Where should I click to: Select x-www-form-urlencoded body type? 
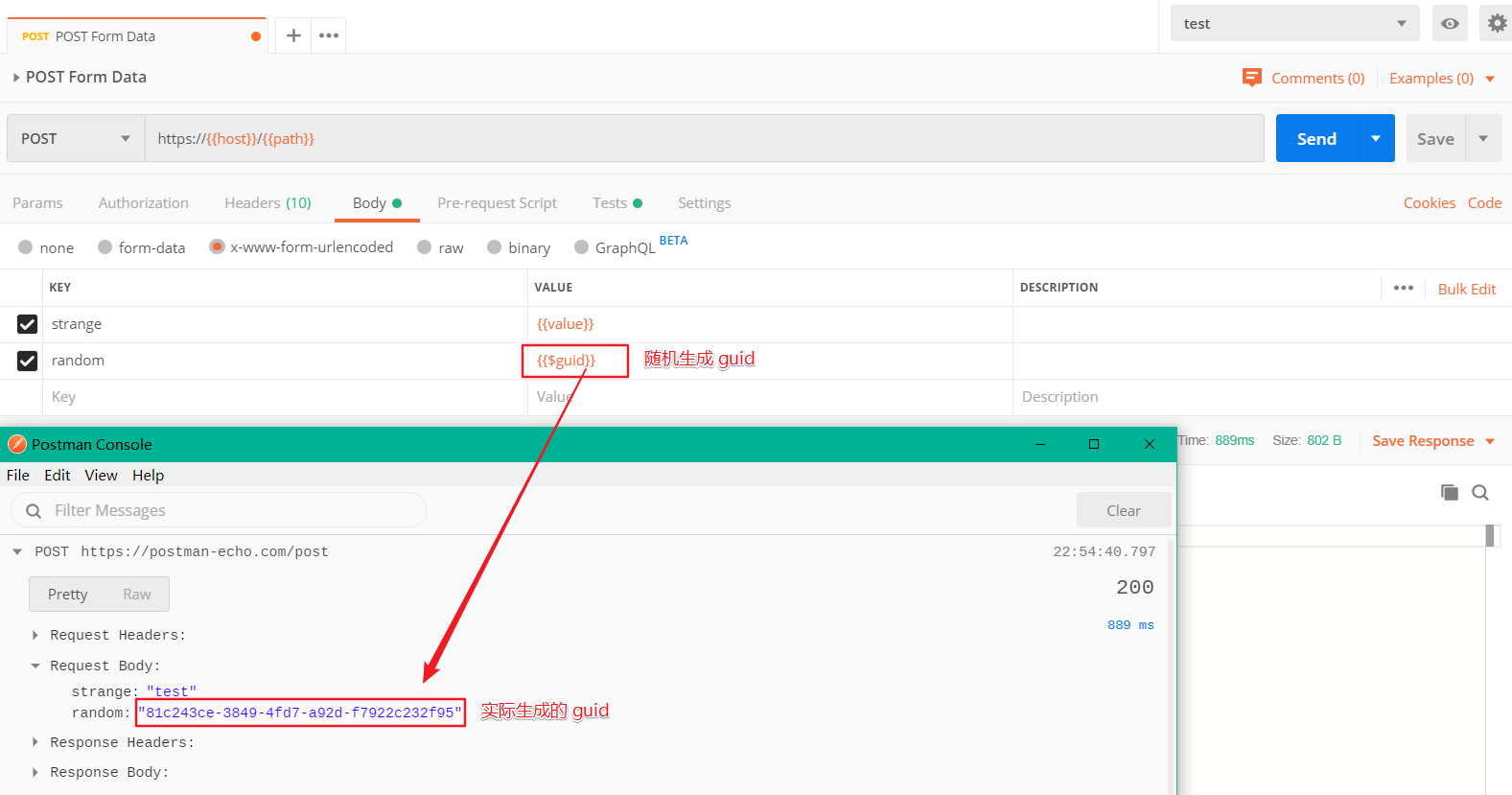click(217, 246)
